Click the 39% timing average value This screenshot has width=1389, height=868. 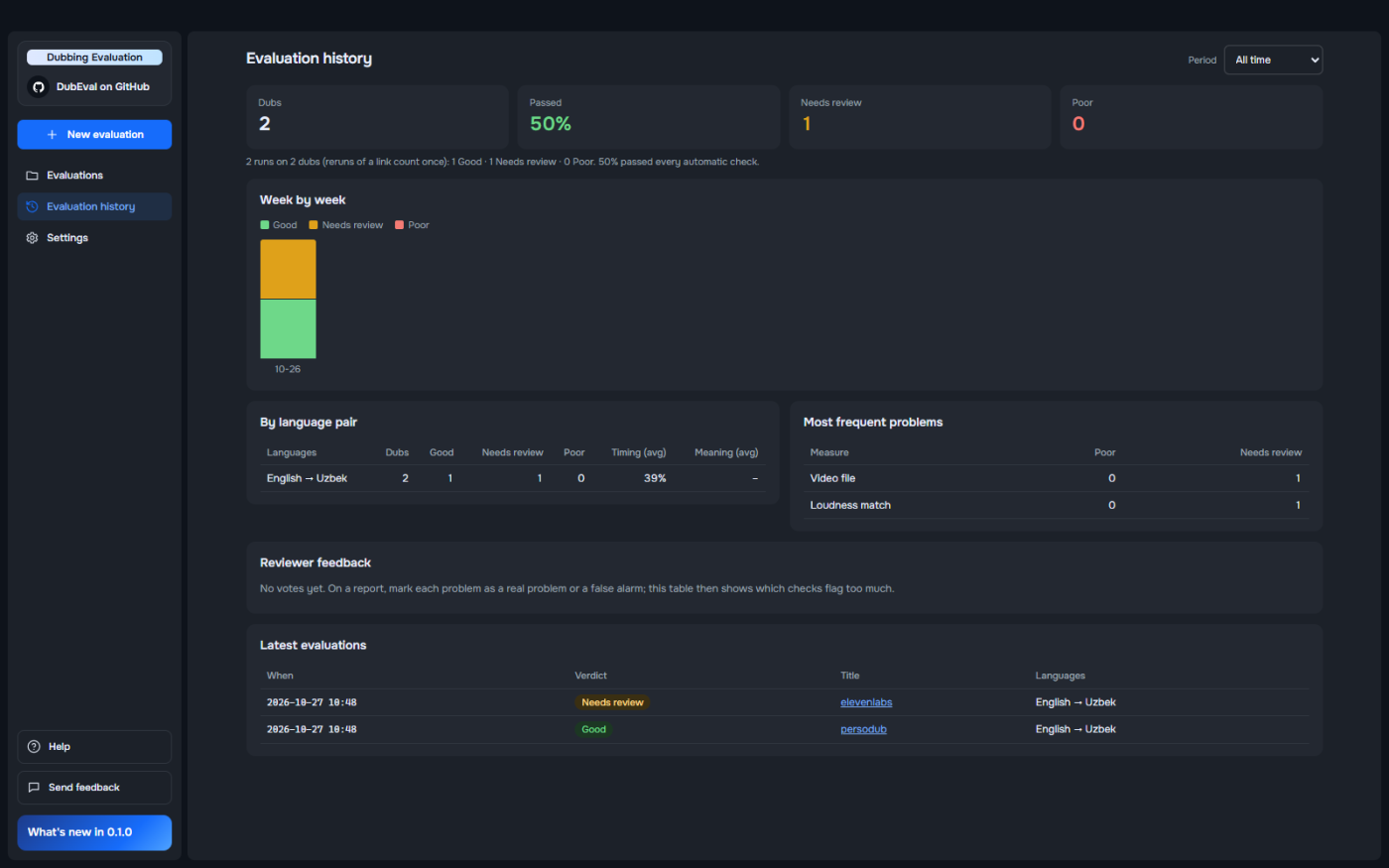655,478
